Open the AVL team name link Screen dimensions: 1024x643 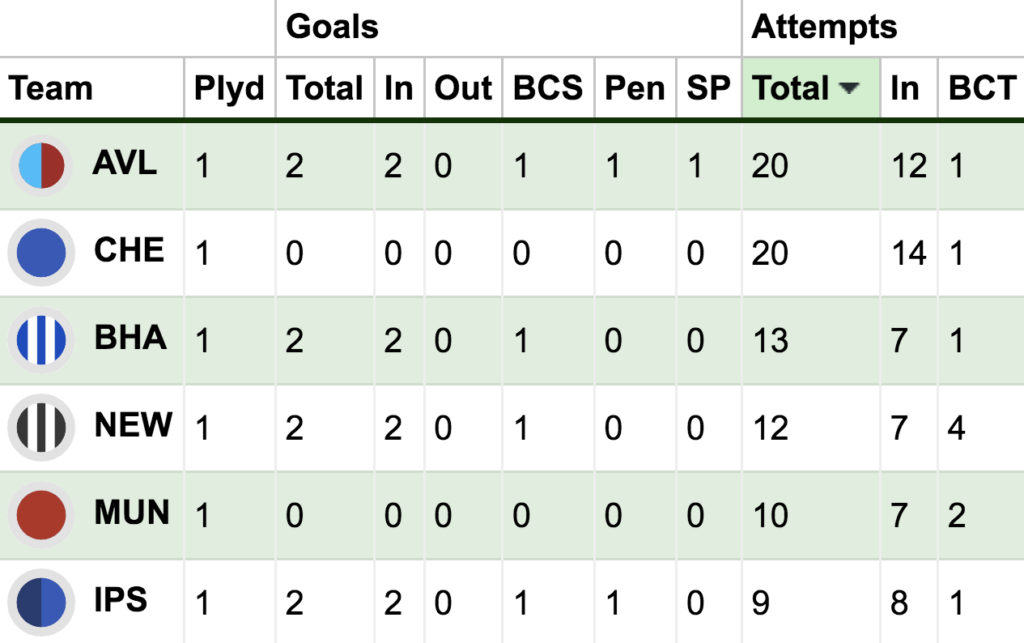(125, 163)
